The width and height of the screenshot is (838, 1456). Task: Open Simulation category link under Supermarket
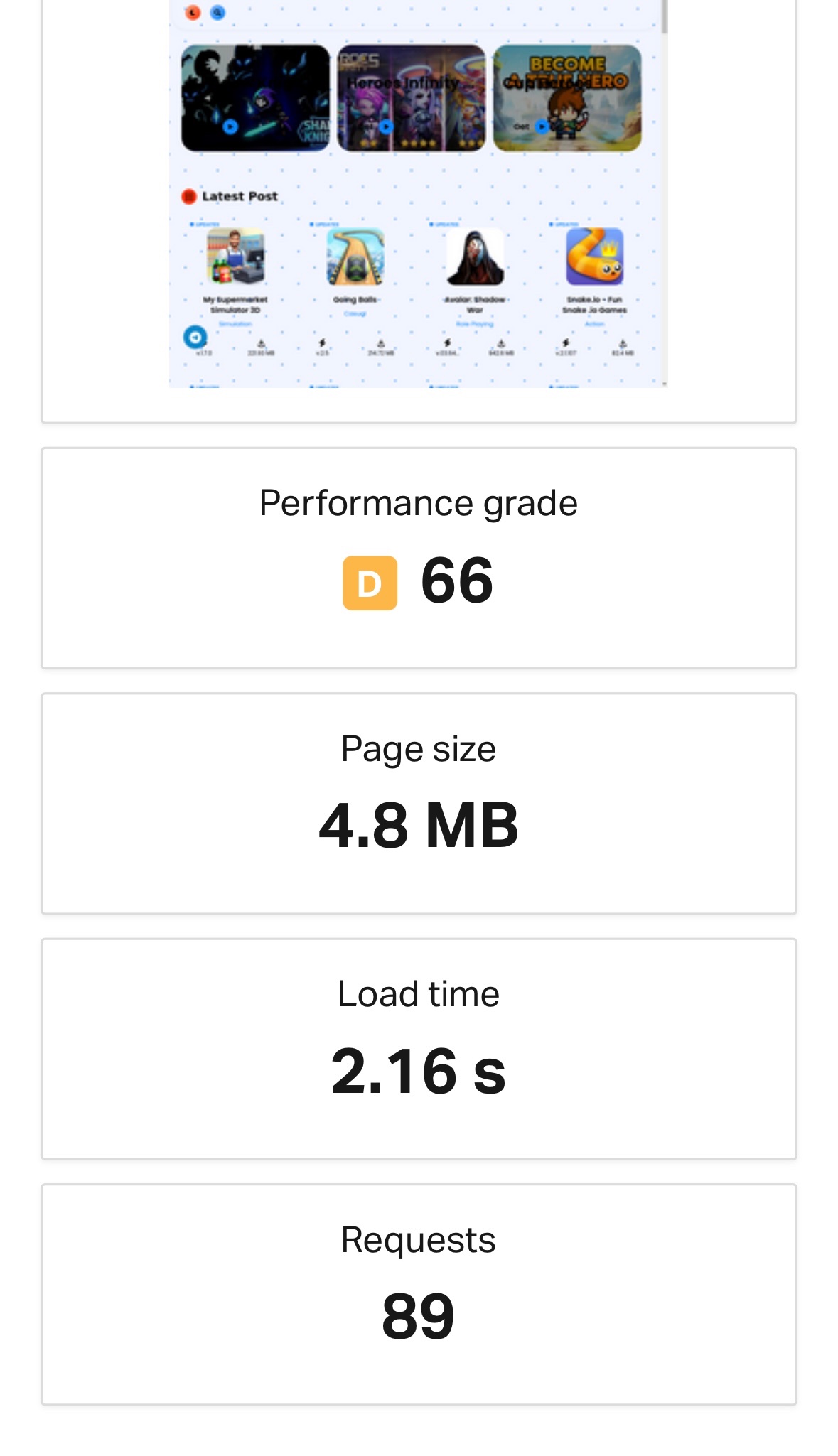(x=235, y=324)
